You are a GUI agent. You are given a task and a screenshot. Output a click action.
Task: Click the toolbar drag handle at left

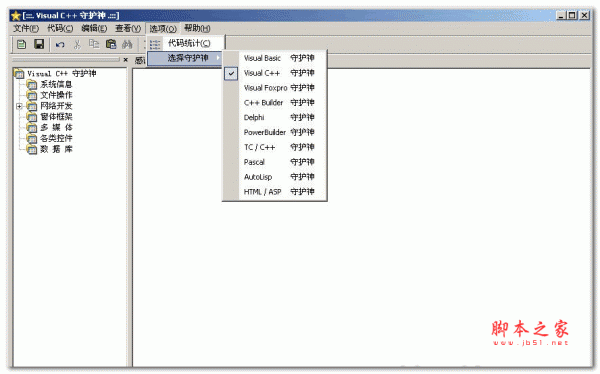(13, 45)
